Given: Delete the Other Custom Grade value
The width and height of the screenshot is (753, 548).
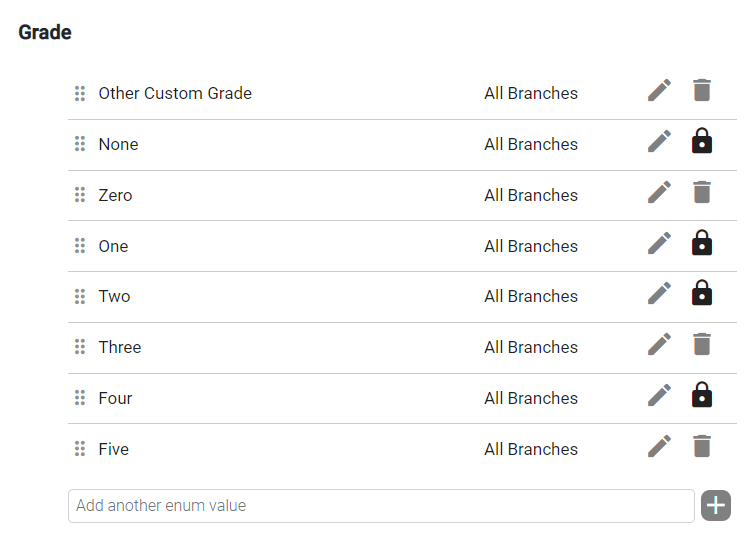Looking at the screenshot, I should (702, 90).
